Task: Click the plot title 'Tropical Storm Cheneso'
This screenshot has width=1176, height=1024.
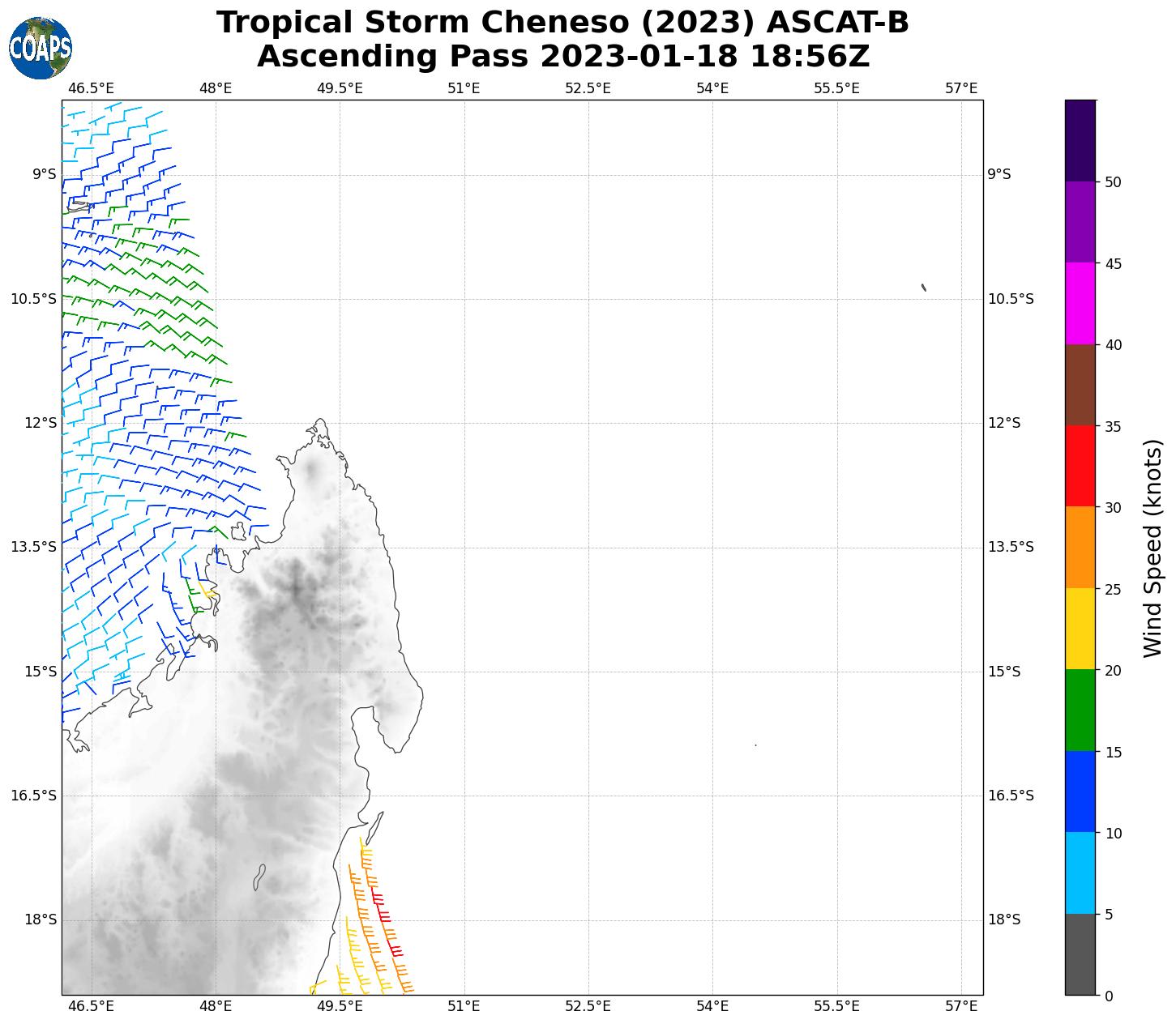Action: pyautogui.click(x=562, y=23)
